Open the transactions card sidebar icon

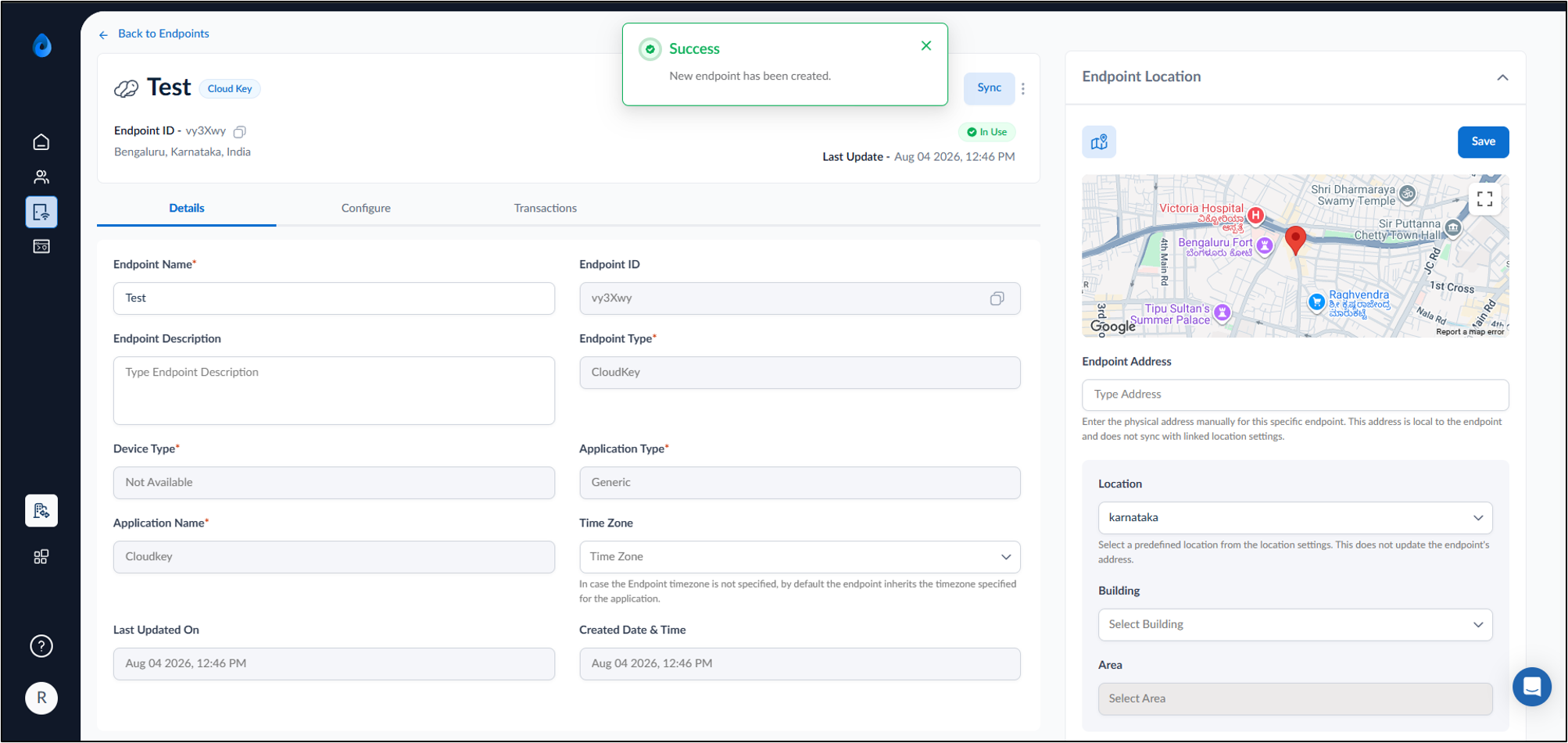point(41,246)
